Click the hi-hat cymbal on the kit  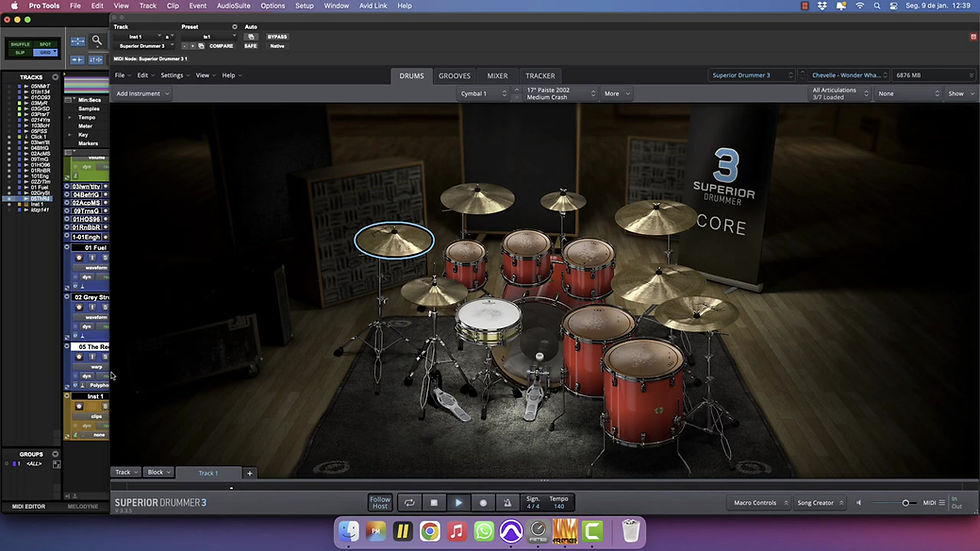(x=433, y=292)
